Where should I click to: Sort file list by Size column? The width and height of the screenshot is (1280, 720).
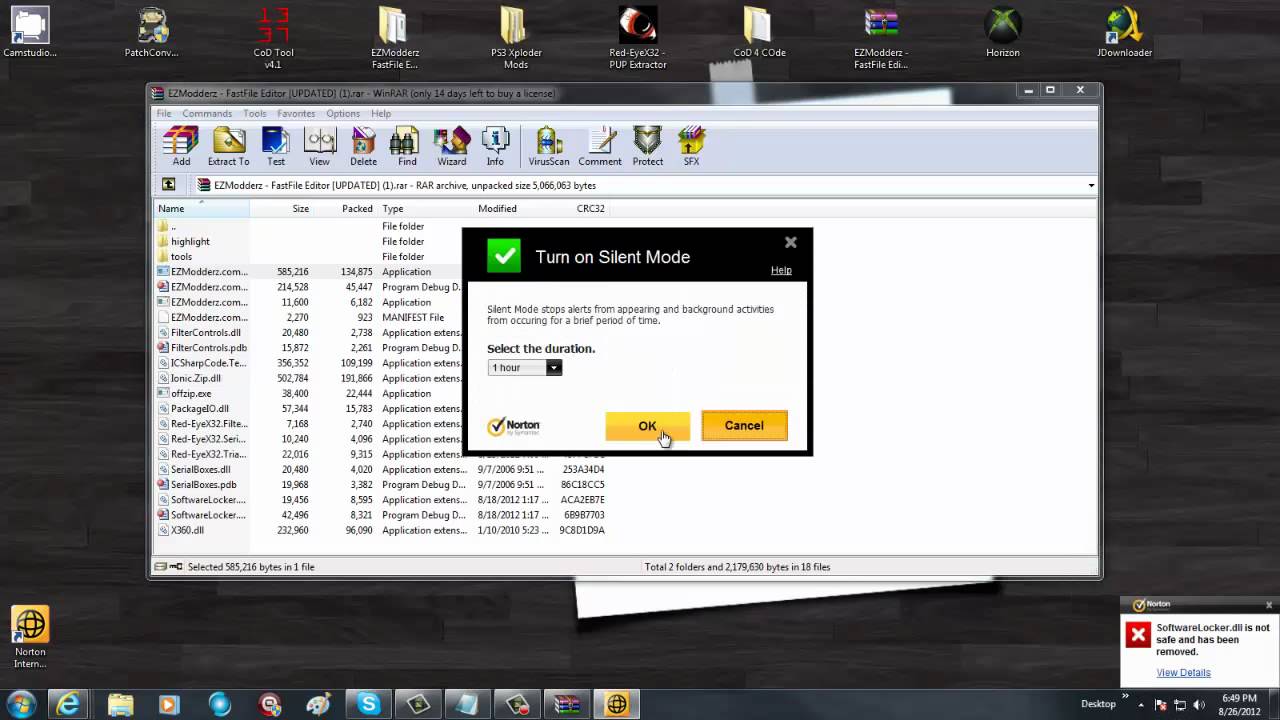[282, 208]
